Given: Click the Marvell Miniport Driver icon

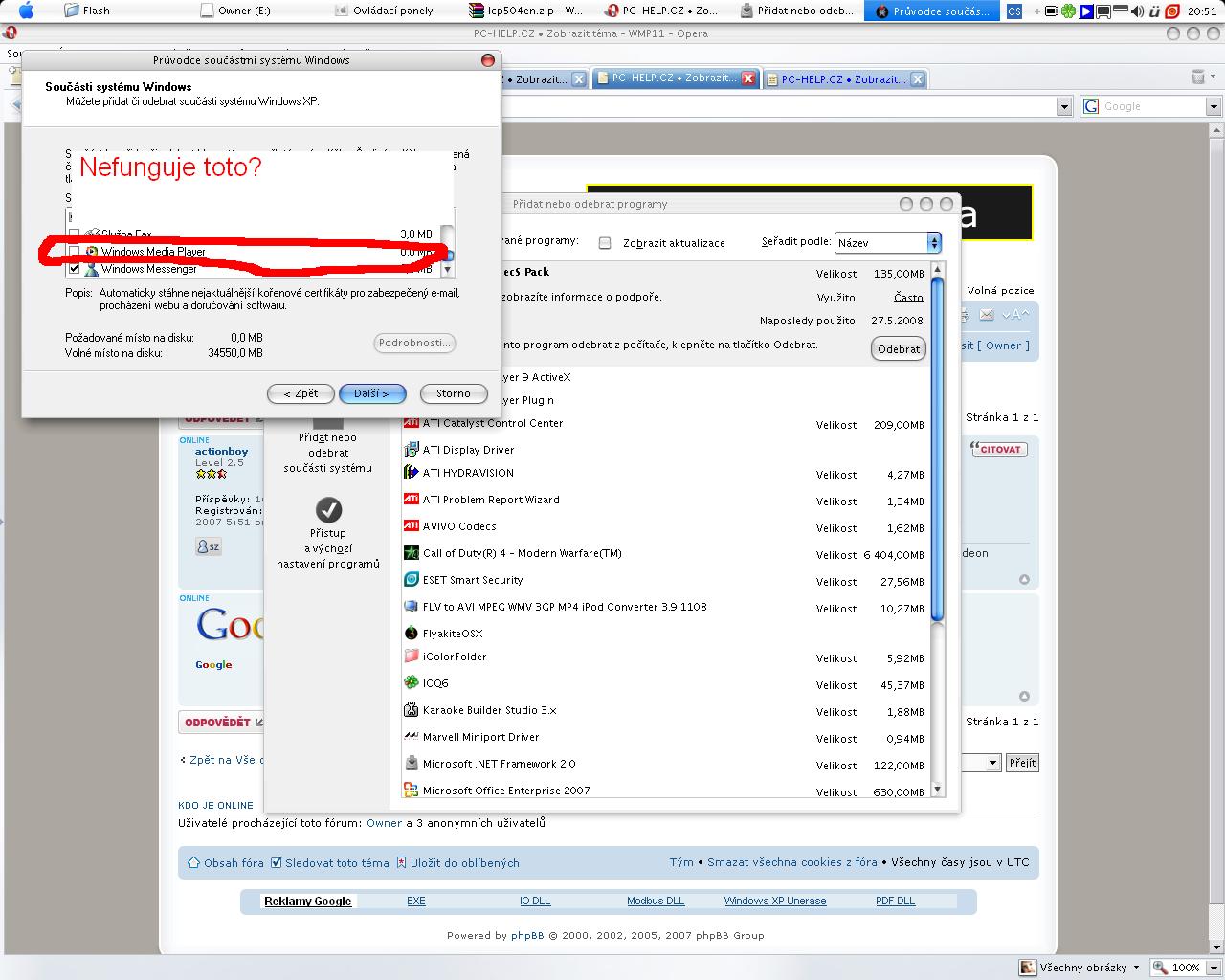Looking at the screenshot, I should tap(411, 737).
